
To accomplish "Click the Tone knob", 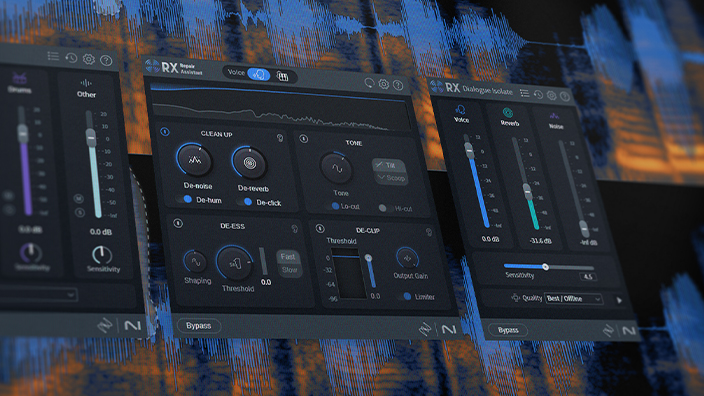I will 337,168.
